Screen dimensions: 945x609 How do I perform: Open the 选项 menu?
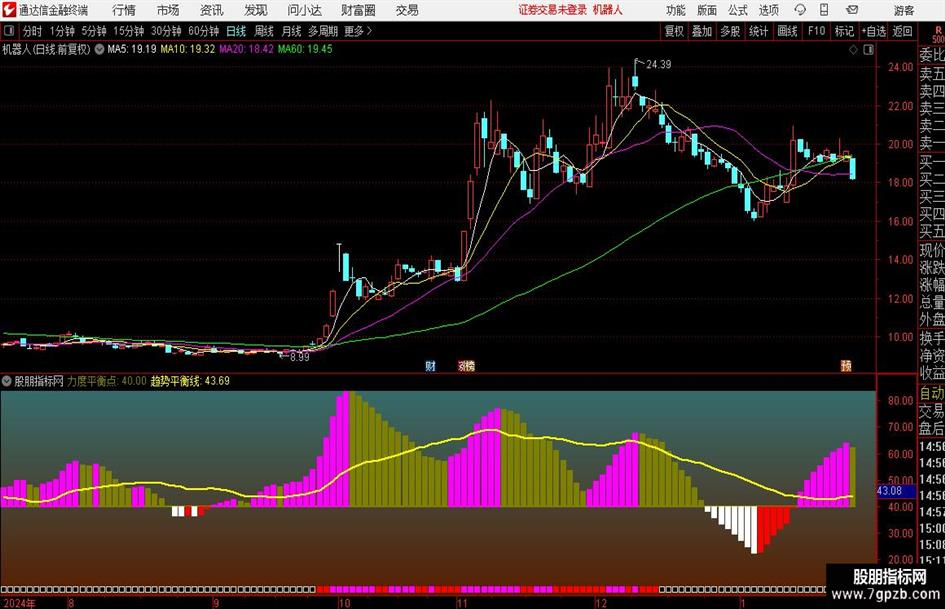pos(768,10)
